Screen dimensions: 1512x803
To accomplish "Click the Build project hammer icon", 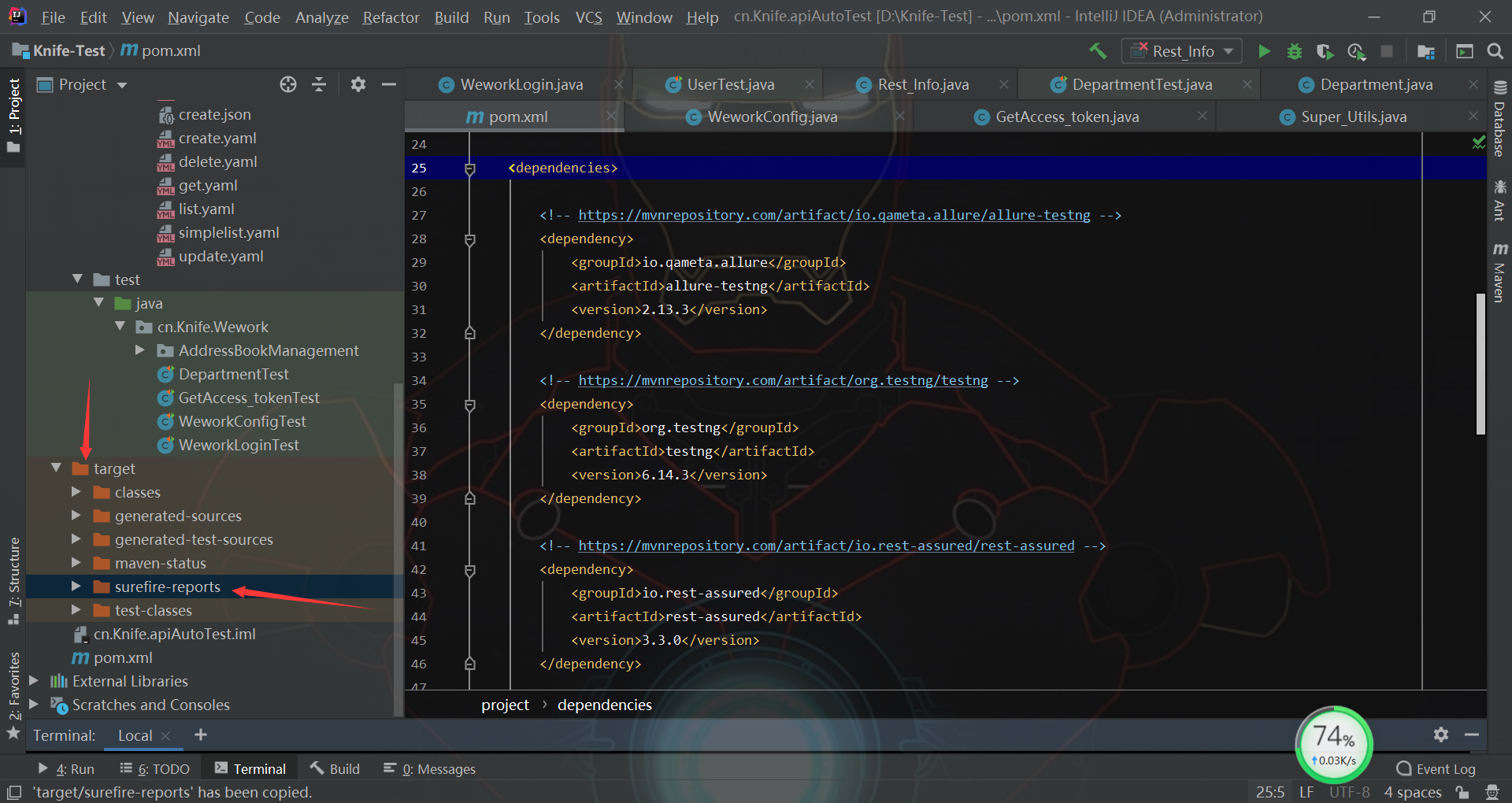I will (x=1098, y=51).
